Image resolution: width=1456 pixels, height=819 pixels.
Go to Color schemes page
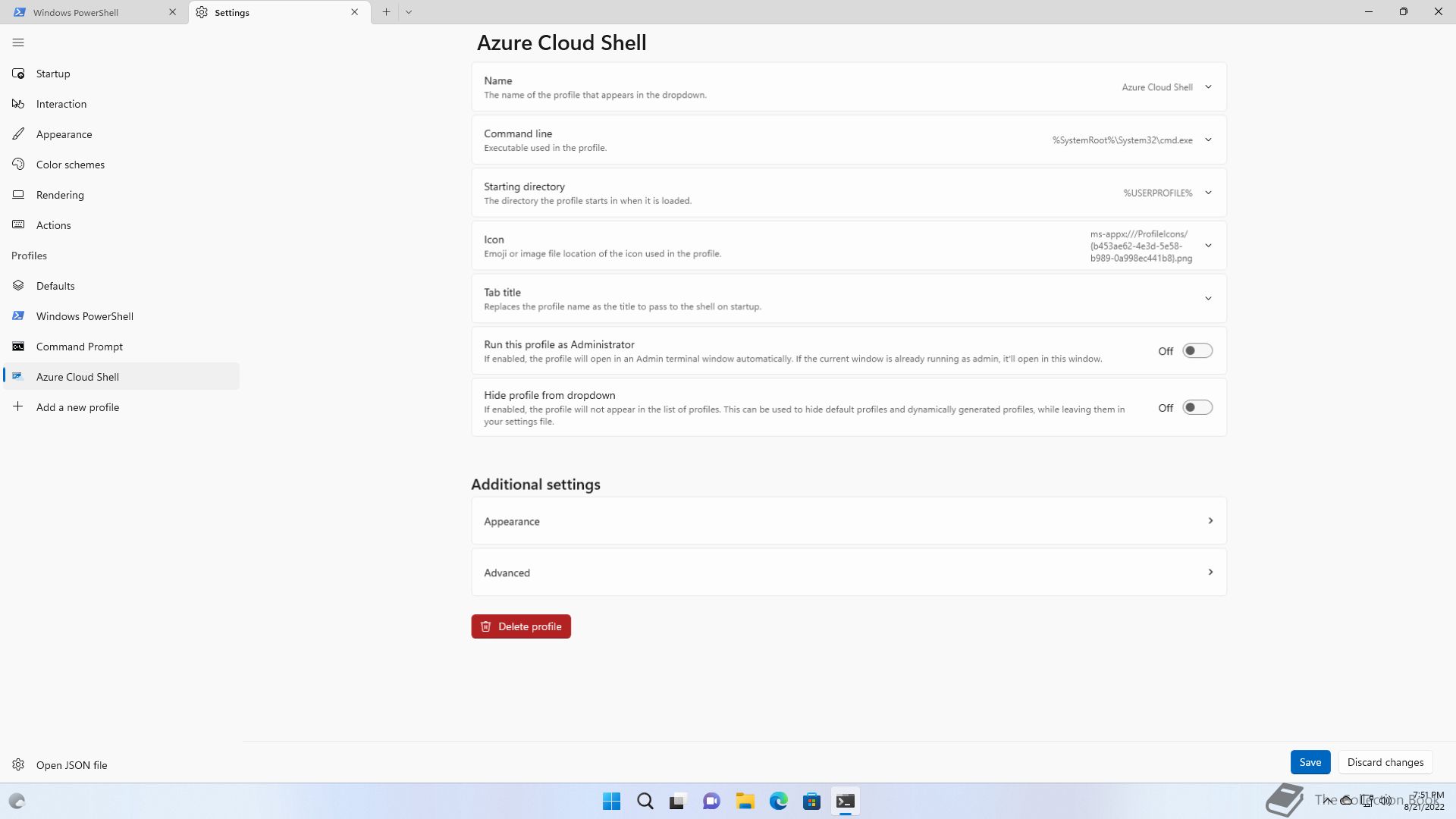pos(121,165)
